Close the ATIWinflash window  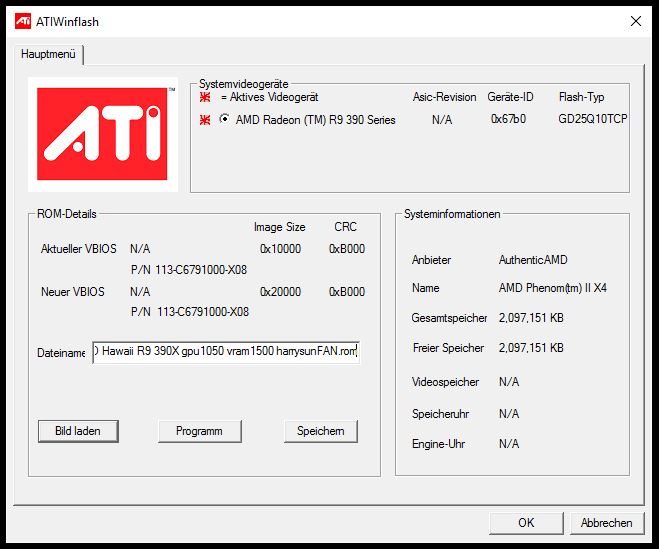tap(636, 21)
